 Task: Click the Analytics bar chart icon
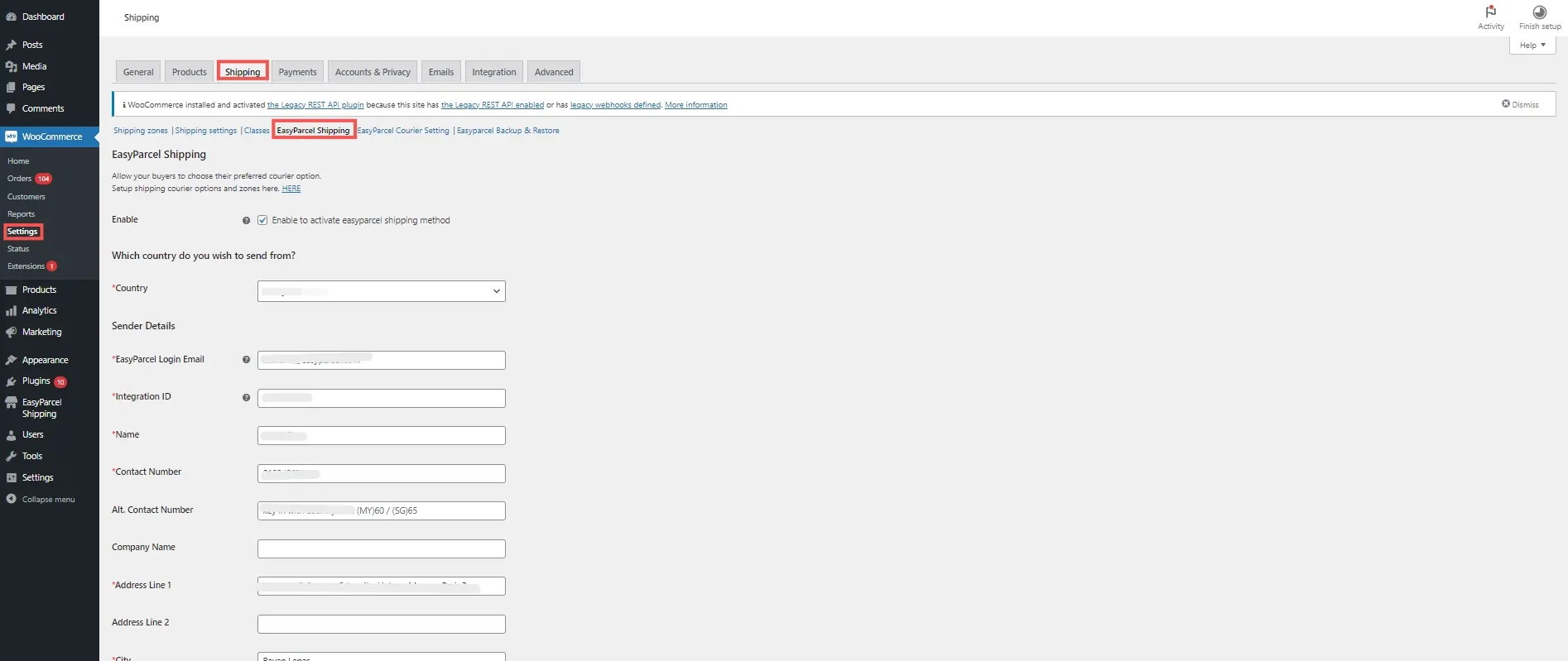11,310
